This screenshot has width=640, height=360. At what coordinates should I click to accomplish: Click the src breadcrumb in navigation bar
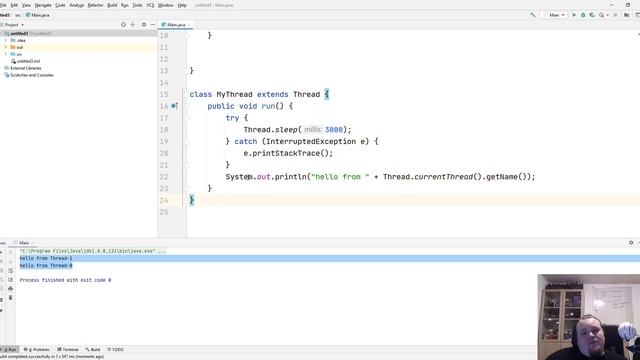tap(18, 15)
